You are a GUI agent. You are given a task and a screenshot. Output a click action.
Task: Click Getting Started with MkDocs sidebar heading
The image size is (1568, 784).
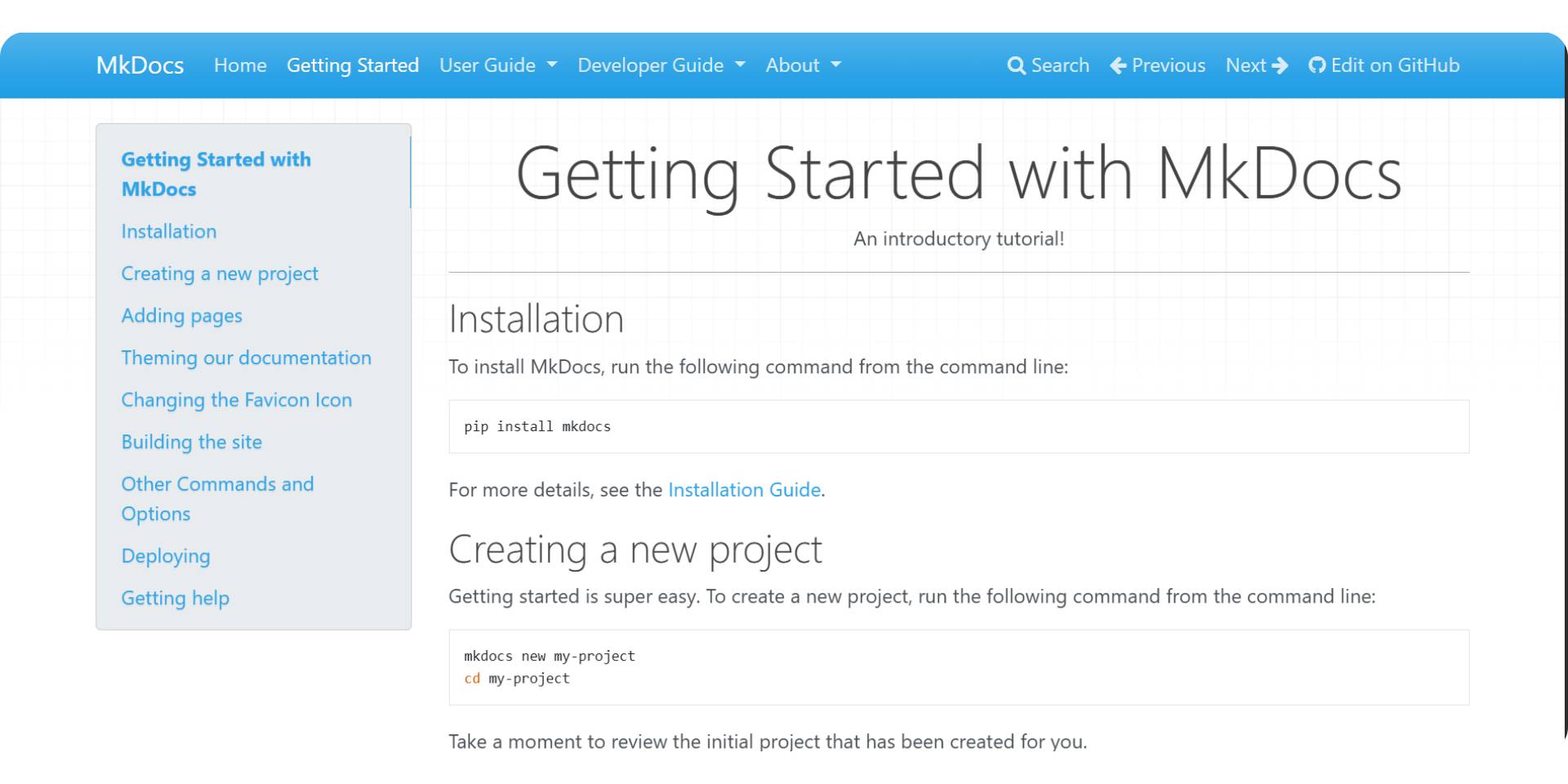tap(216, 174)
